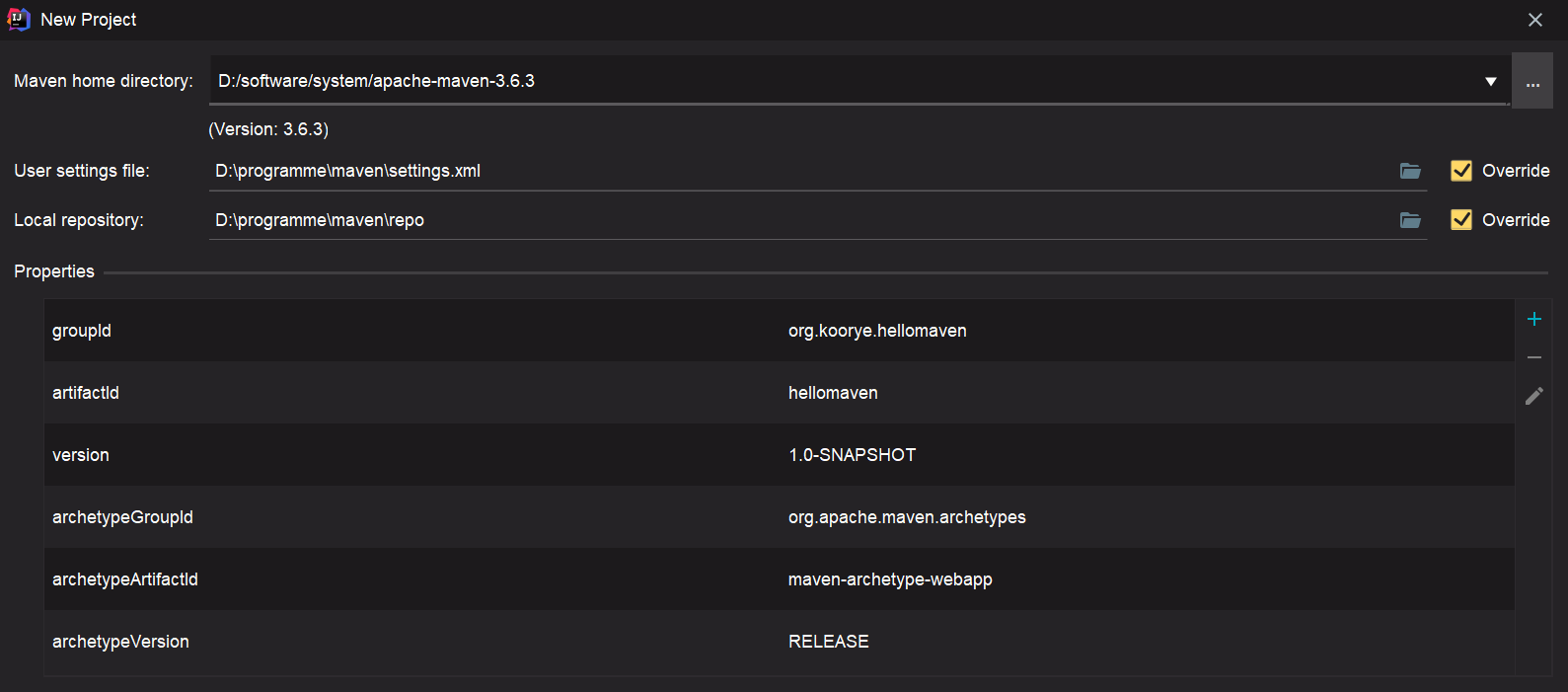Add a new property with plus icon
This screenshot has width=1568, height=692.
pyautogui.click(x=1534, y=319)
